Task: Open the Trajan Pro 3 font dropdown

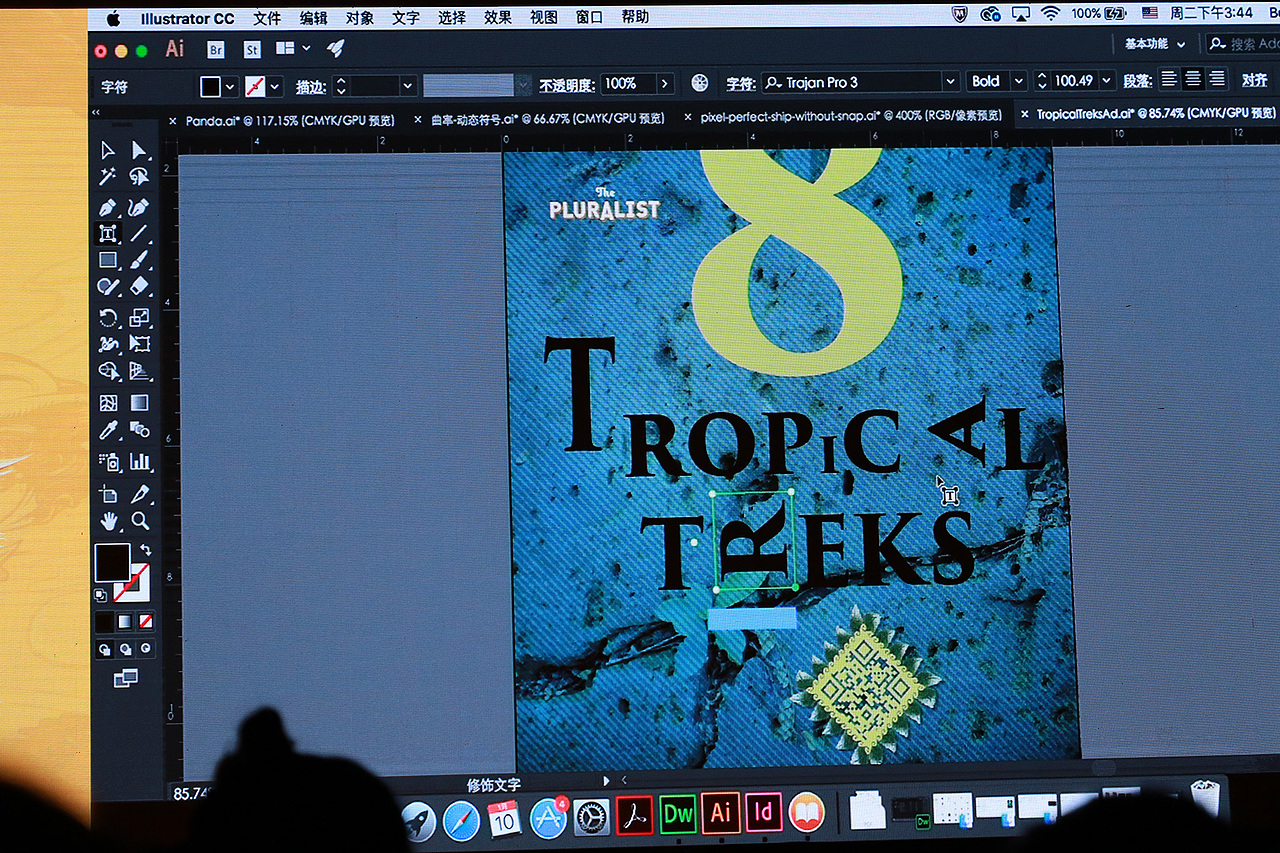Action: tap(950, 82)
